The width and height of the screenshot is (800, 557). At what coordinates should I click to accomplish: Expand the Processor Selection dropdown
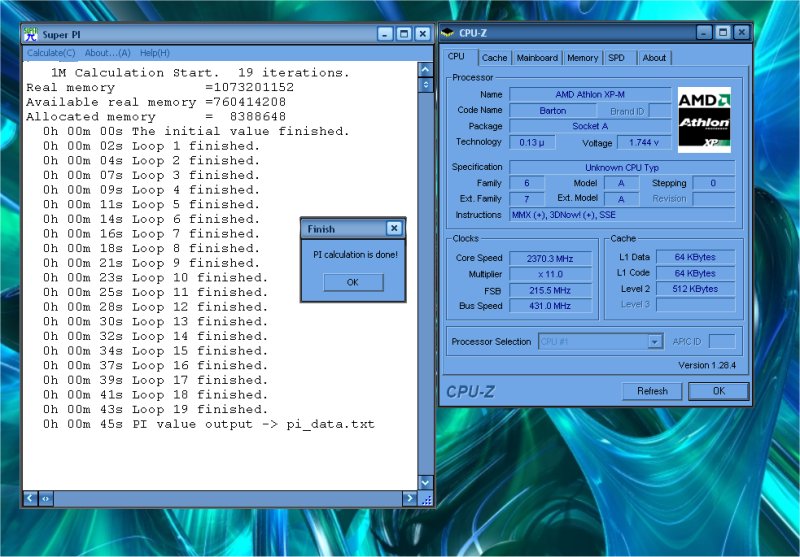[x=655, y=341]
